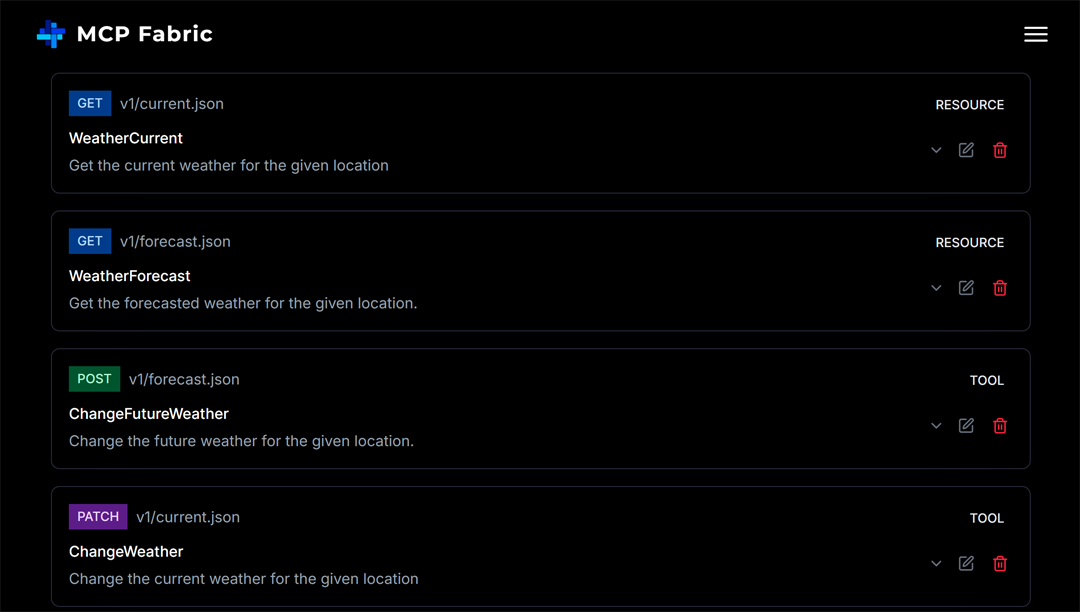Click the MCP Fabric title text
The image size is (1080, 612).
145,34
